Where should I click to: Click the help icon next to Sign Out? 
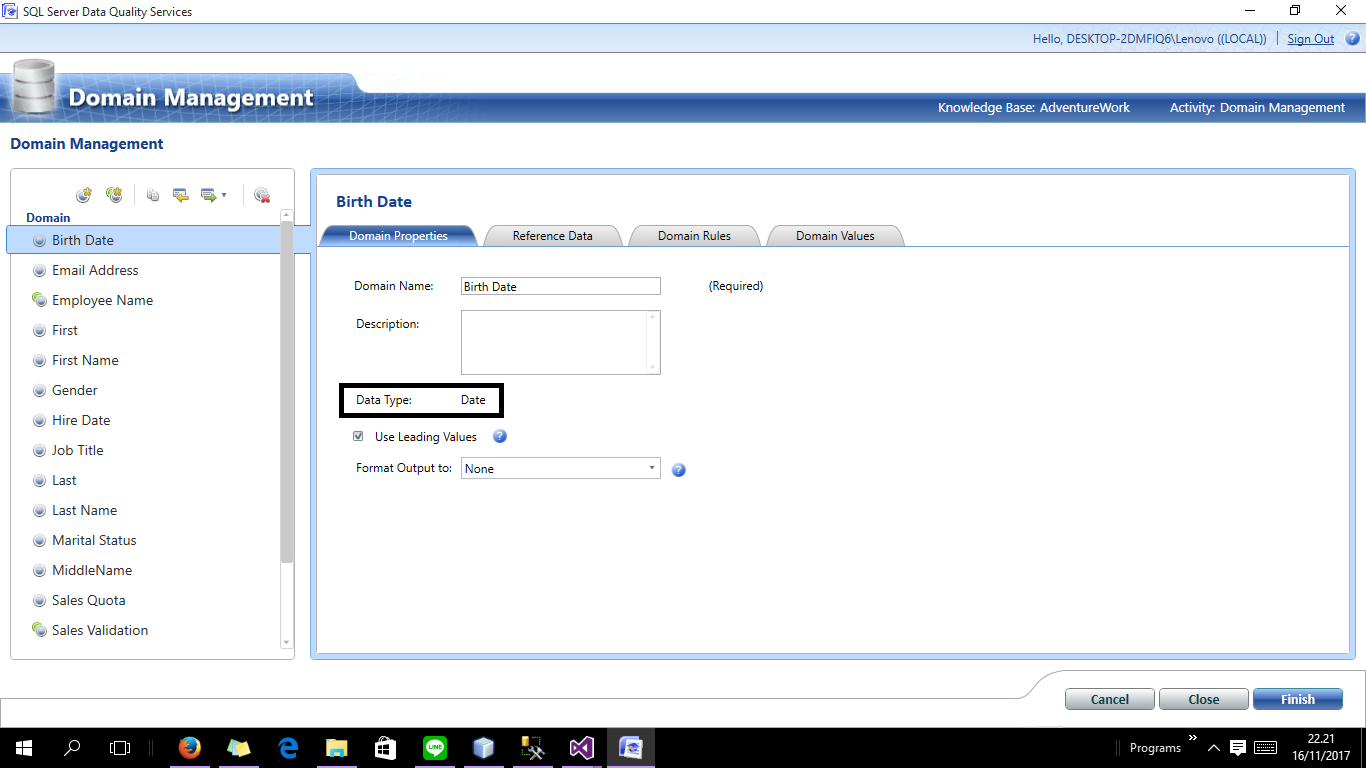[1353, 39]
